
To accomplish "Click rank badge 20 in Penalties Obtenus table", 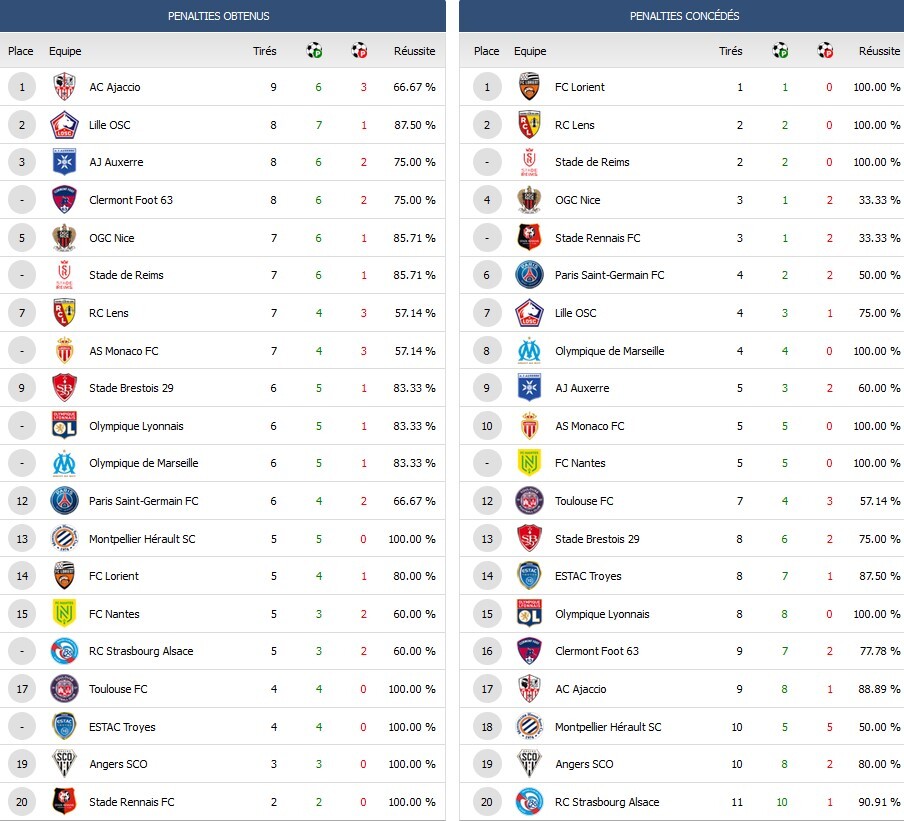I will coord(21,802).
